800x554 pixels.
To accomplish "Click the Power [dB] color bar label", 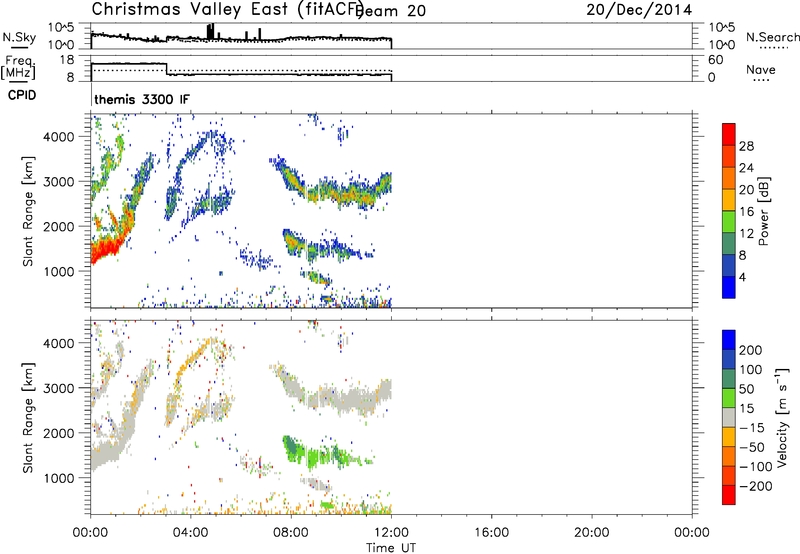I will [763, 211].
